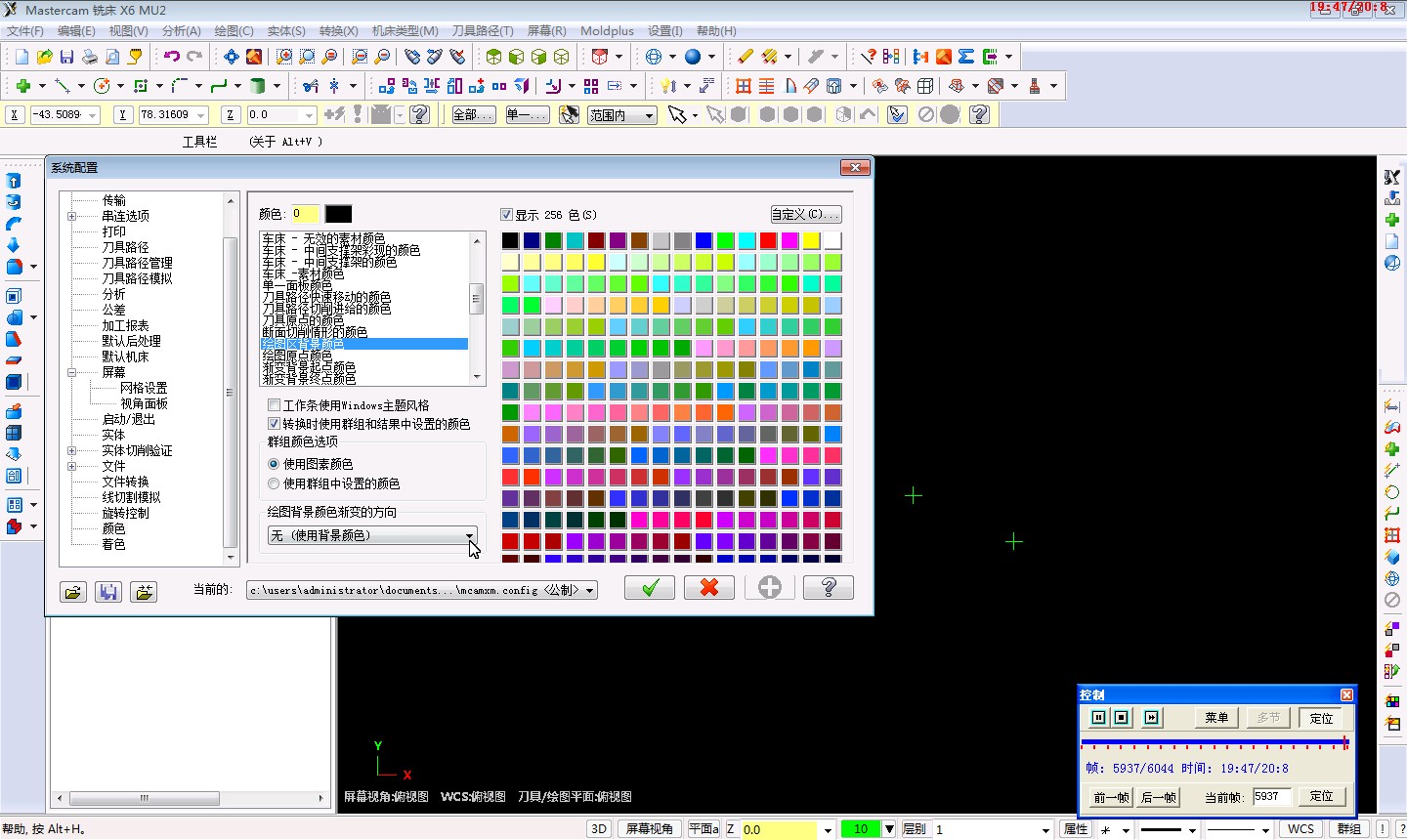Click the green plus create point icon
This screenshot has width=1407, height=840.
coord(23,86)
